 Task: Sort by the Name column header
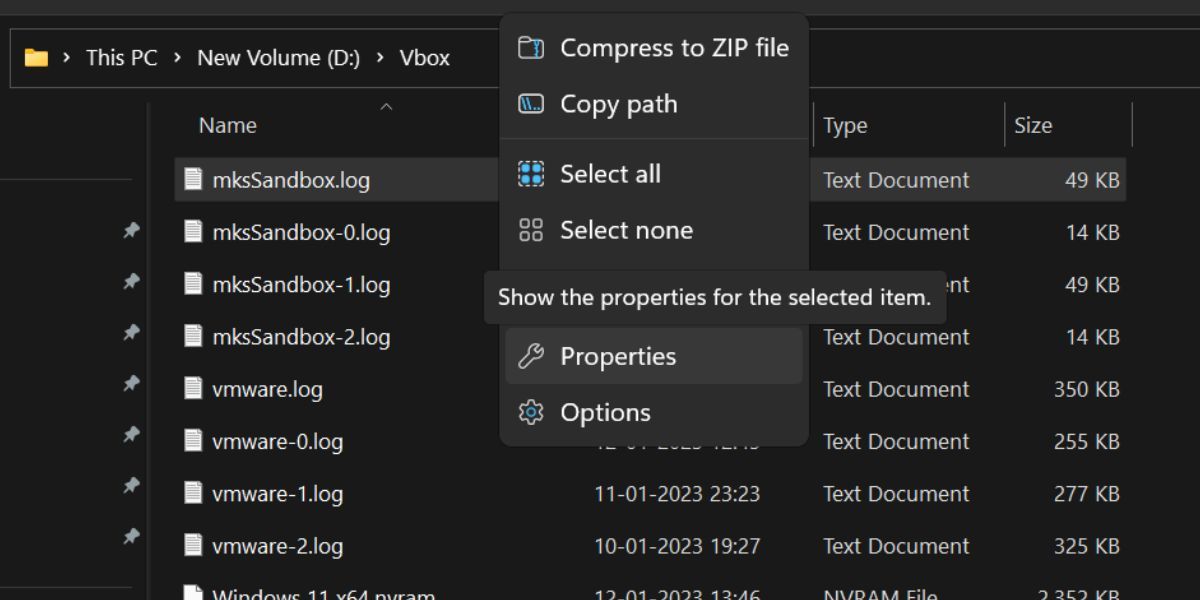click(228, 125)
